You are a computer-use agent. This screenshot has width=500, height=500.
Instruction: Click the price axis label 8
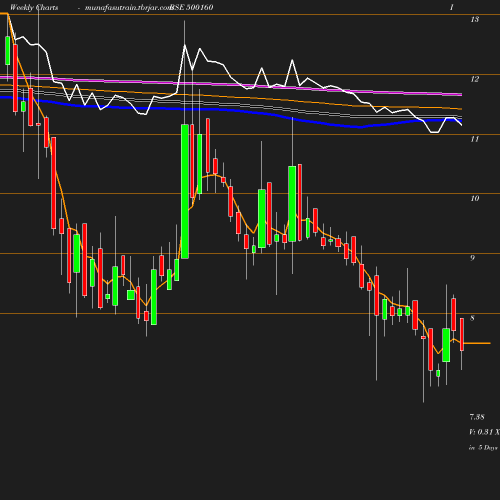pyautogui.click(x=472, y=318)
